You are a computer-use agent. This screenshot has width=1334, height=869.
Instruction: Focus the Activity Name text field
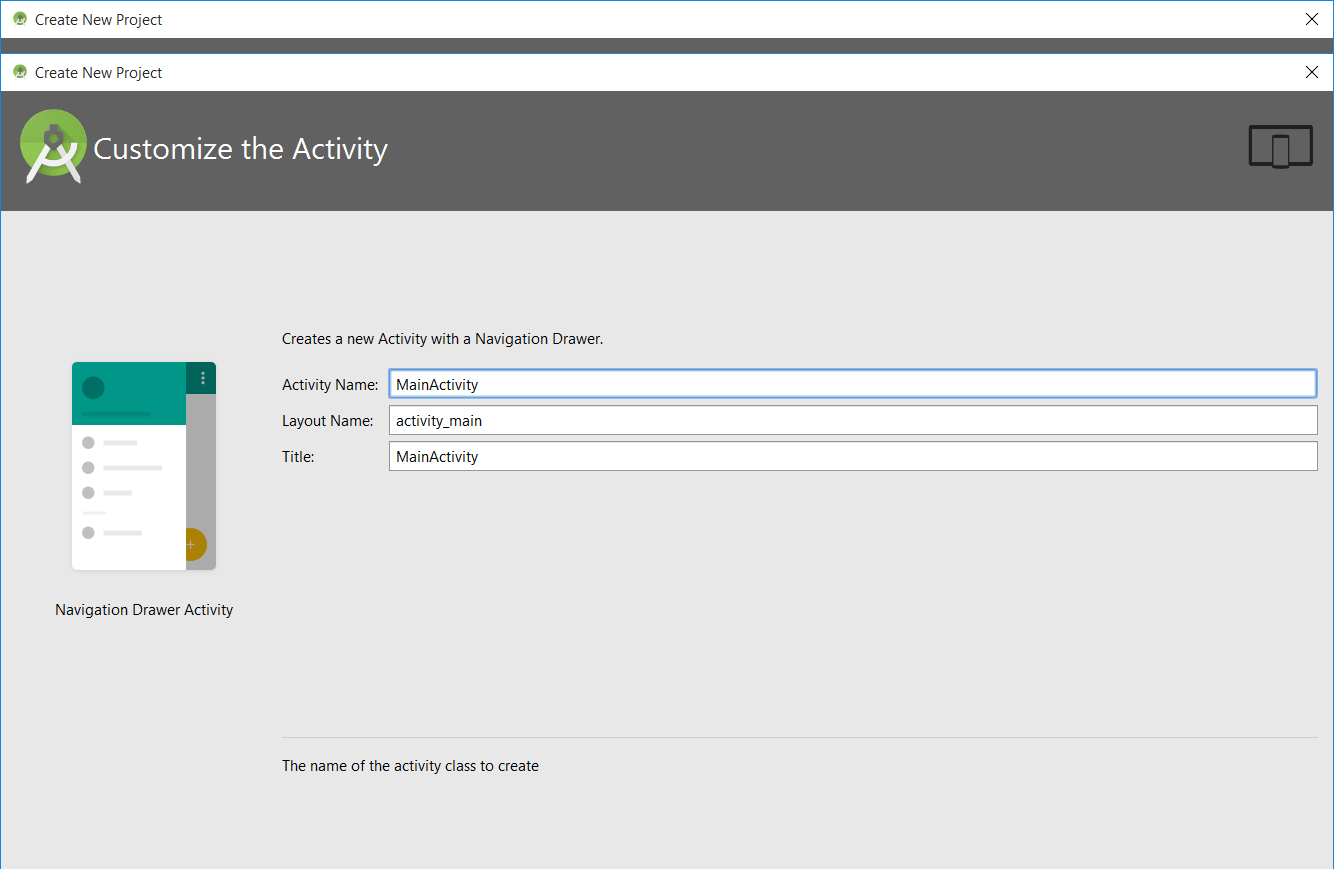[852, 384]
